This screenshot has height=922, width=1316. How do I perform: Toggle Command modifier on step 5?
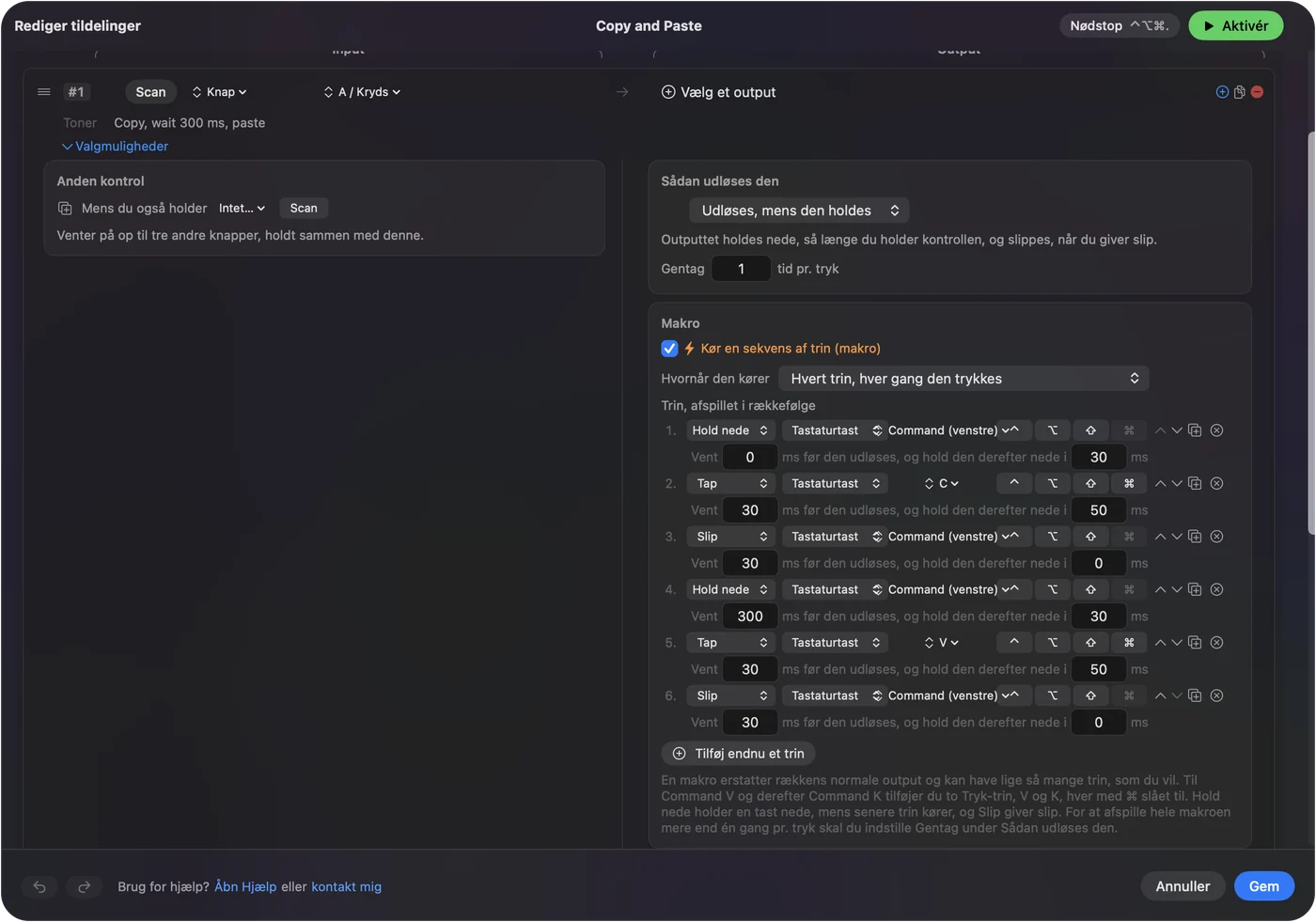[1129, 643]
